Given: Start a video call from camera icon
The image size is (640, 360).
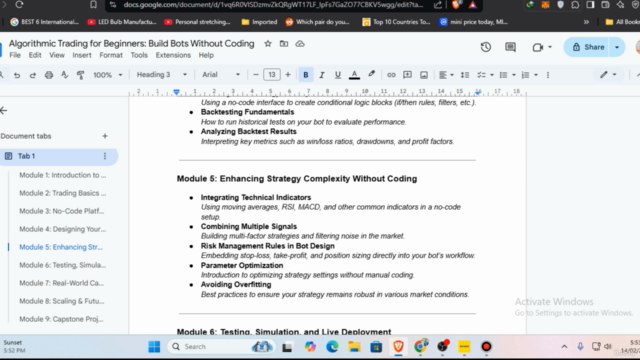Looking at the screenshot, I should (538, 47).
